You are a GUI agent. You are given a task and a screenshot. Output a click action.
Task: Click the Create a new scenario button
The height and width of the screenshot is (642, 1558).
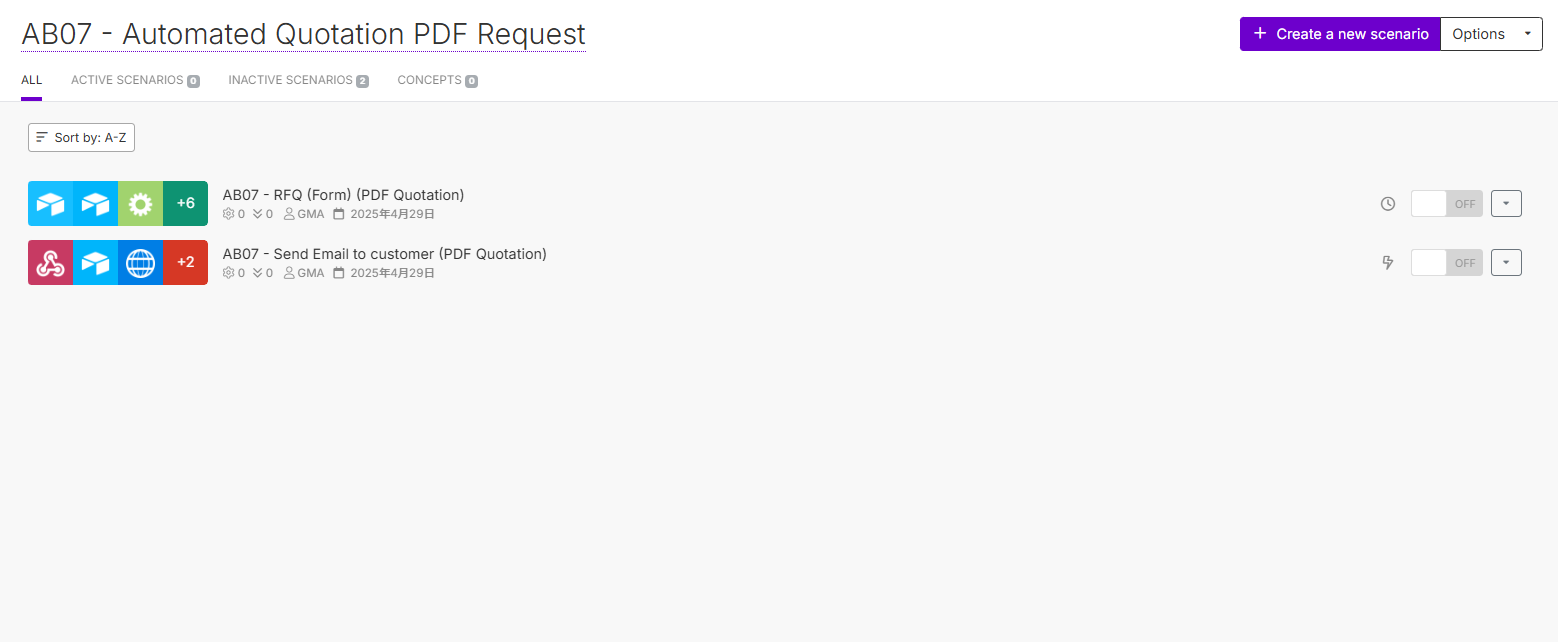pyautogui.click(x=1339, y=33)
